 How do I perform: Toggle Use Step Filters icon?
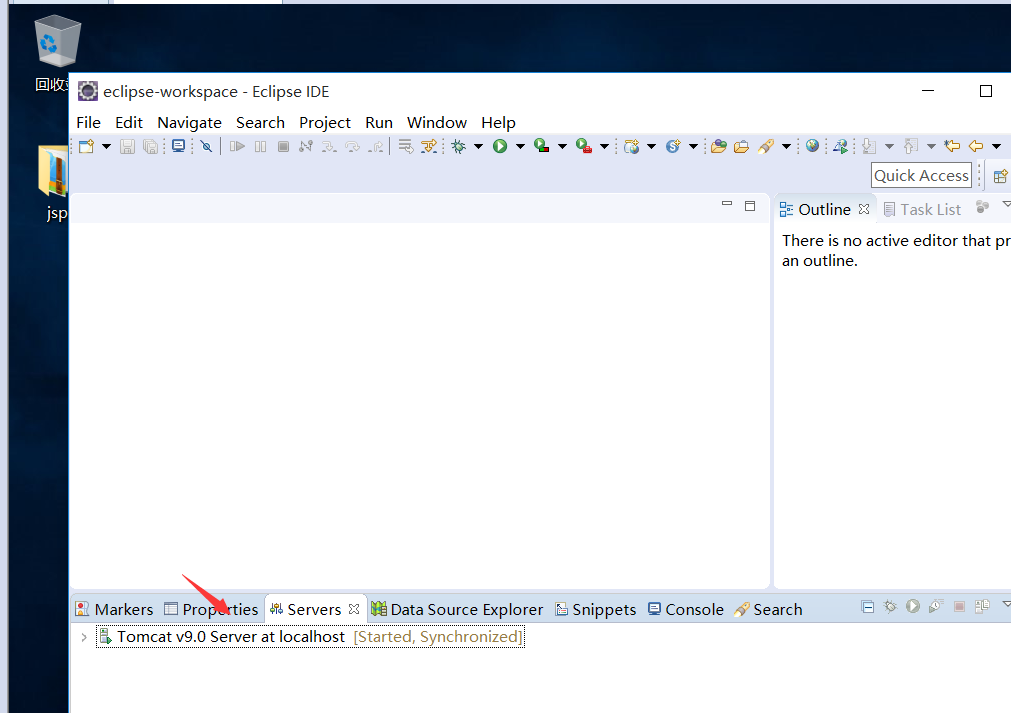click(x=429, y=146)
